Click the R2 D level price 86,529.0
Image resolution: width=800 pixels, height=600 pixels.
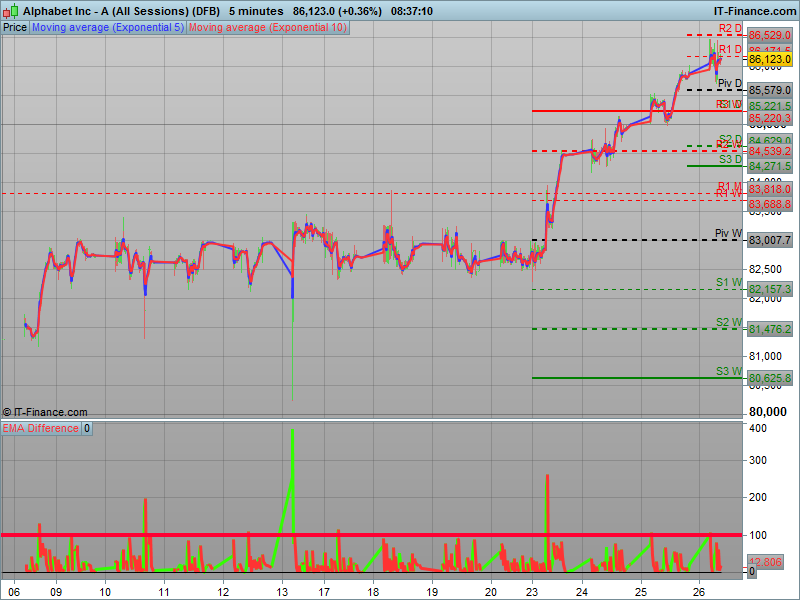tap(770, 35)
